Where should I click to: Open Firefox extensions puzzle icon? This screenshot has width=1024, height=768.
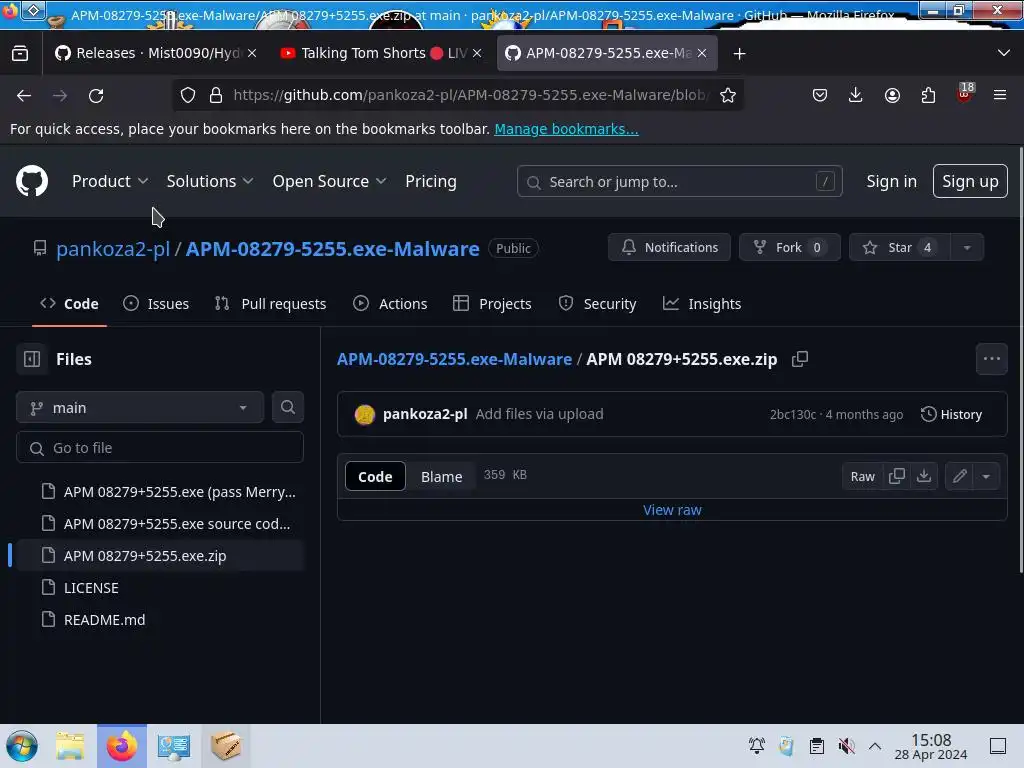coord(928,95)
